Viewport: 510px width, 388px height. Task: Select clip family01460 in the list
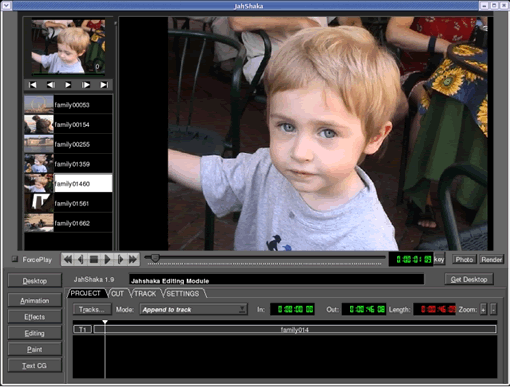click(x=83, y=183)
